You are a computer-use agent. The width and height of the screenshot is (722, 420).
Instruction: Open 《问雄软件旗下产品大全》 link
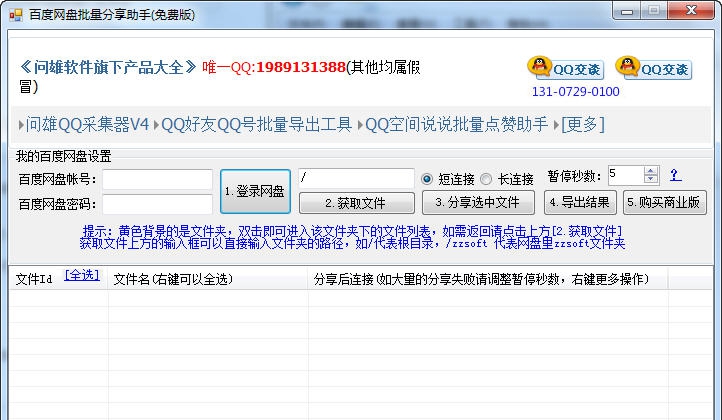pyautogui.click(x=108, y=67)
